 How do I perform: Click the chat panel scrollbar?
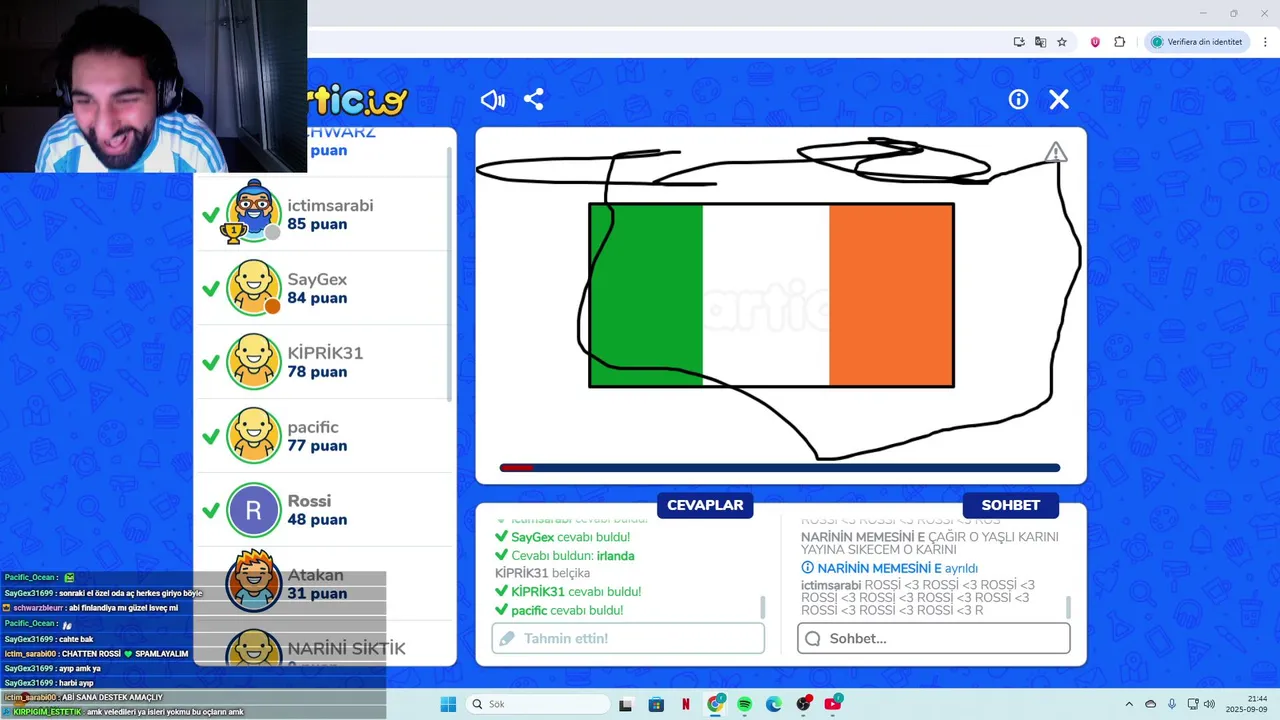click(x=1068, y=607)
